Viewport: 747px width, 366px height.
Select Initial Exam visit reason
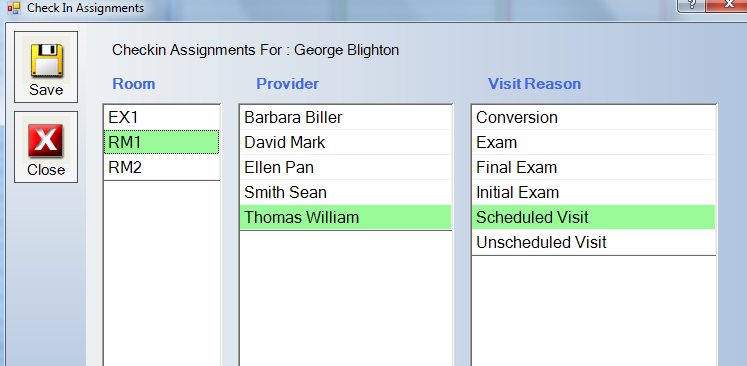(x=594, y=192)
